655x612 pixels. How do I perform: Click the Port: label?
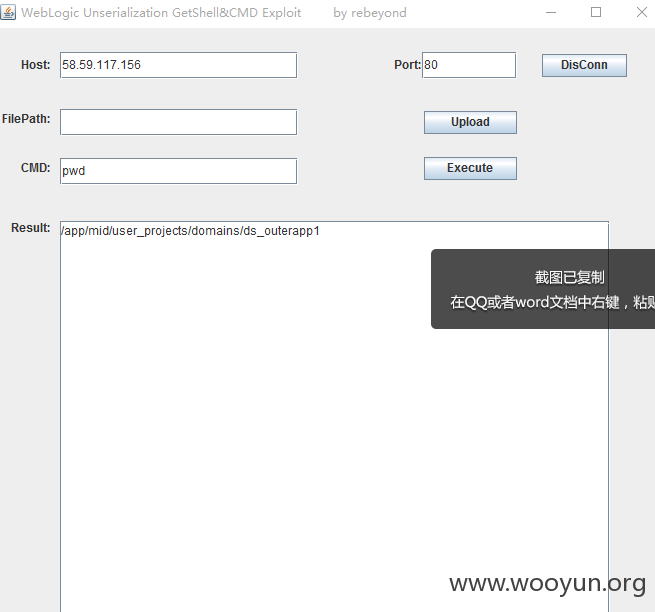click(x=407, y=65)
